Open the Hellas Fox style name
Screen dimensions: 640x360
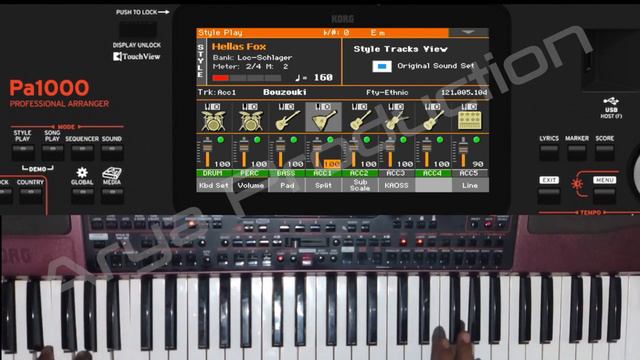[x=239, y=47]
